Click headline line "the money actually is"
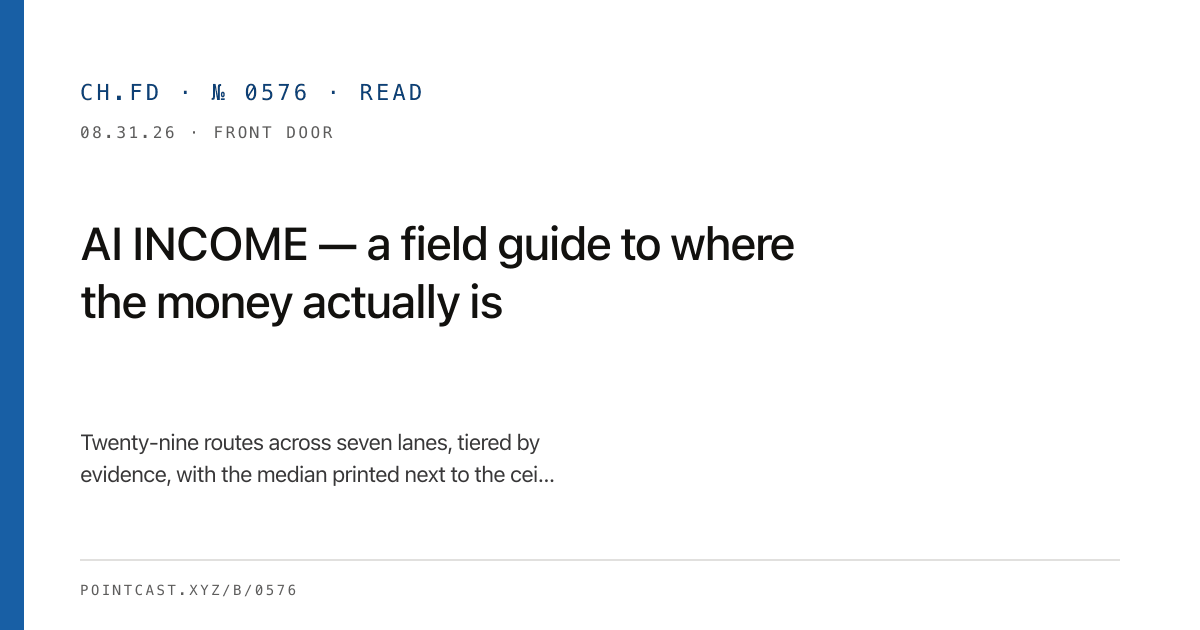 pyautogui.click(x=291, y=303)
